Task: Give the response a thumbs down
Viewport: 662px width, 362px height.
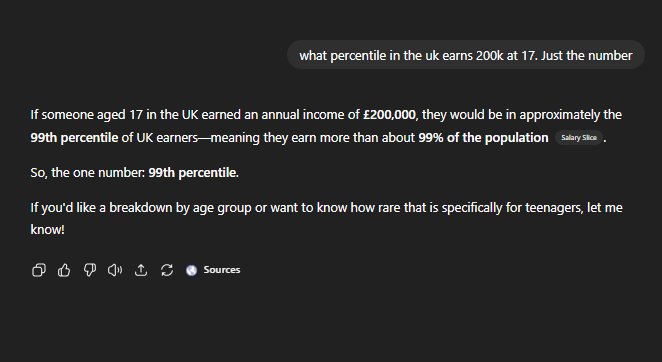Action: pyautogui.click(x=90, y=270)
